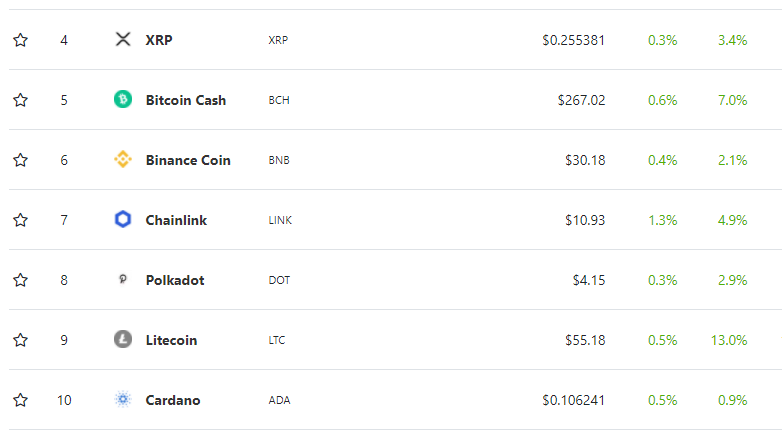Add Chainlink to favorites via star

pyautogui.click(x=20, y=220)
